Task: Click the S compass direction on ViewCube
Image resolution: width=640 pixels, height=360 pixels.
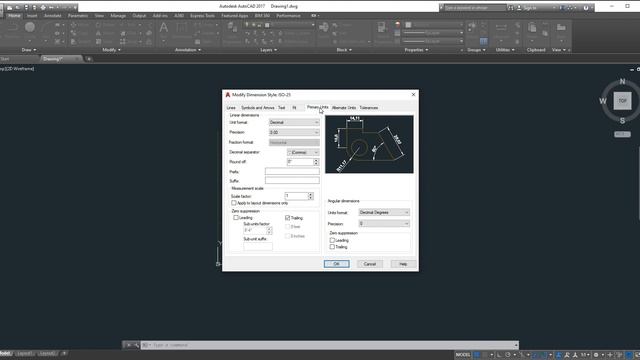Action: [x=622, y=120]
